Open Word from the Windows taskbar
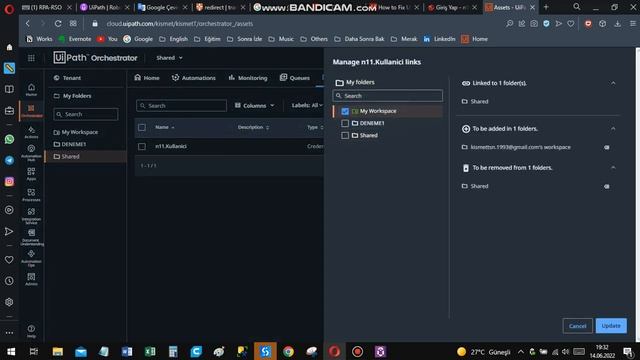 tap(127, 351)
